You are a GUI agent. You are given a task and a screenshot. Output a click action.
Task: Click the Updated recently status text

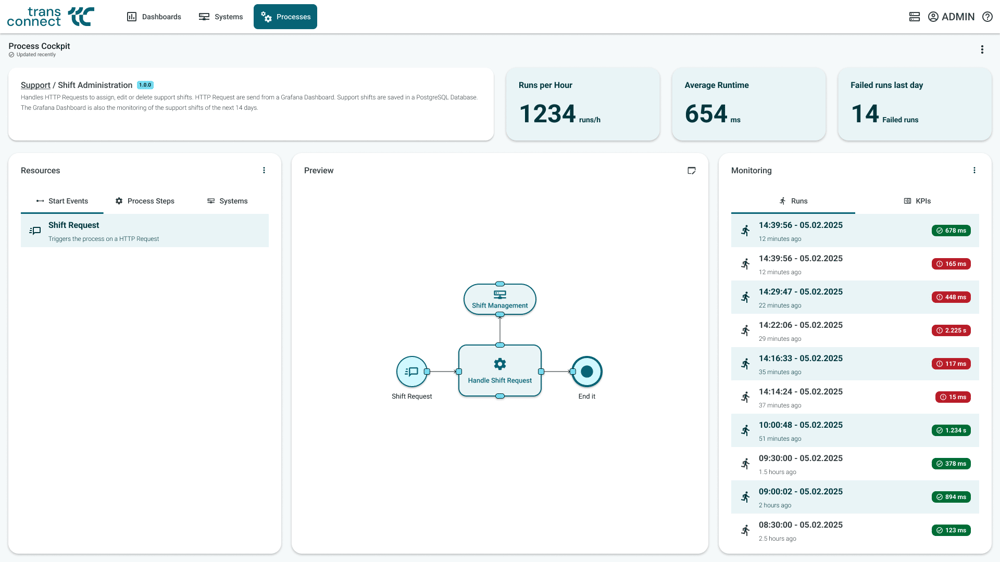pos(36,55)
